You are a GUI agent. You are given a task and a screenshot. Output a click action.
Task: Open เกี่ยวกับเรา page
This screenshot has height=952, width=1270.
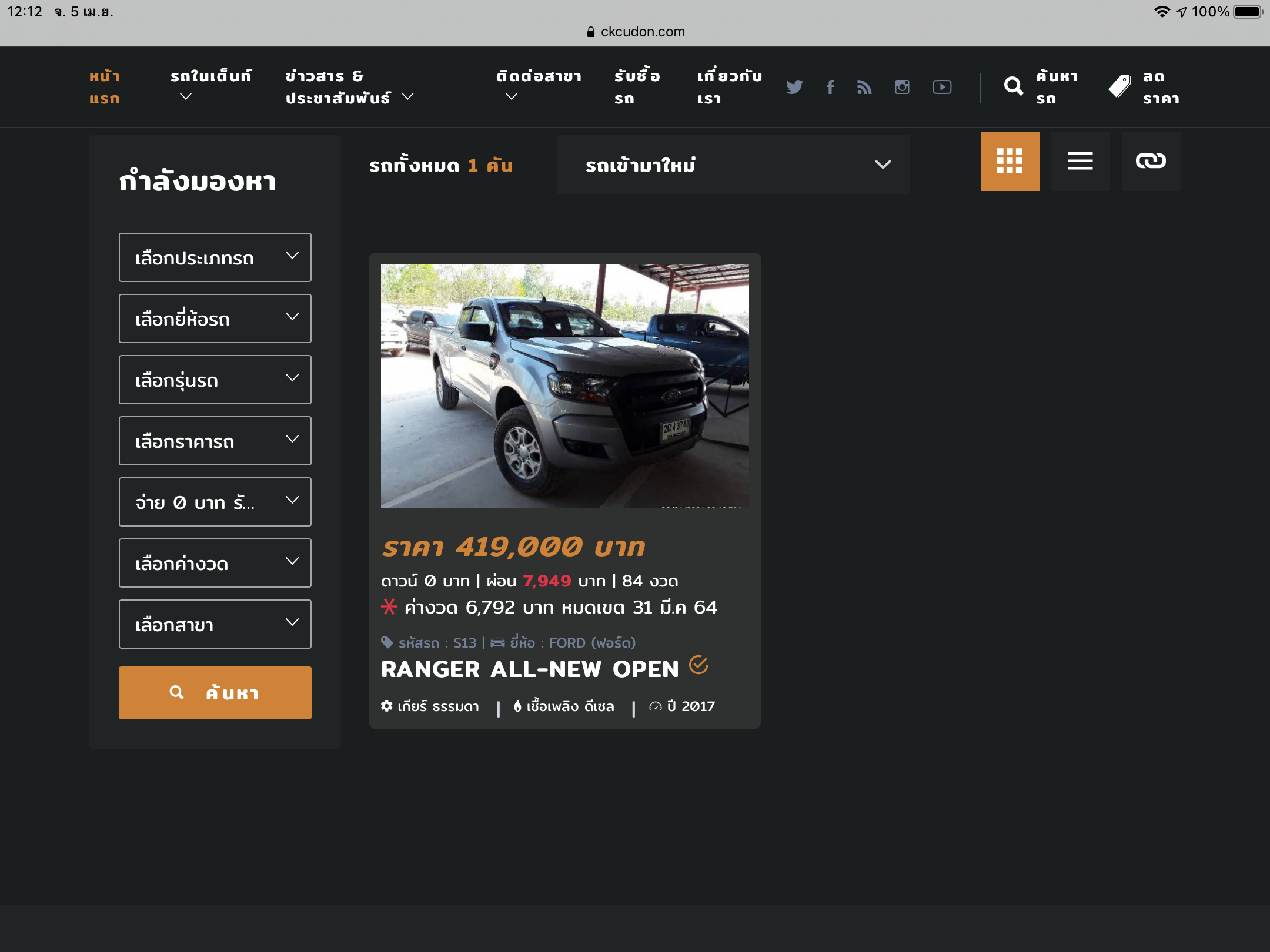click(730, 87)
